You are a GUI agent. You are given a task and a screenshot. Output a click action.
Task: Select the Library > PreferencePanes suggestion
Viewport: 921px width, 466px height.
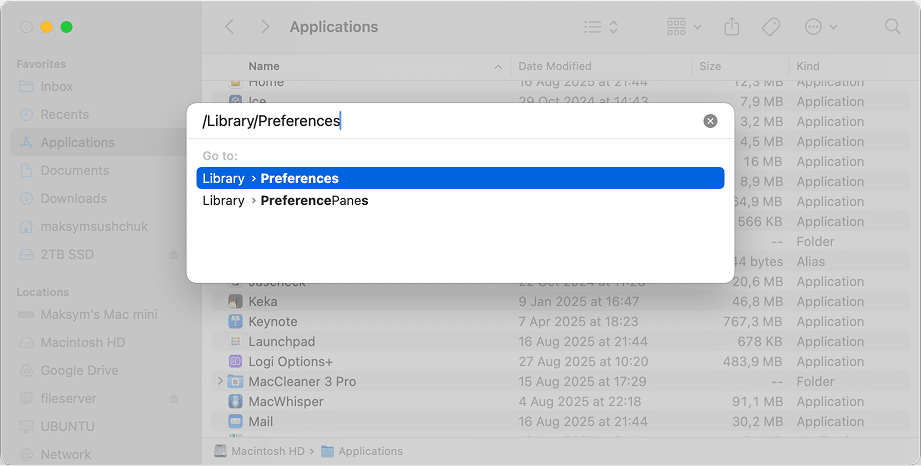[460, 200]
